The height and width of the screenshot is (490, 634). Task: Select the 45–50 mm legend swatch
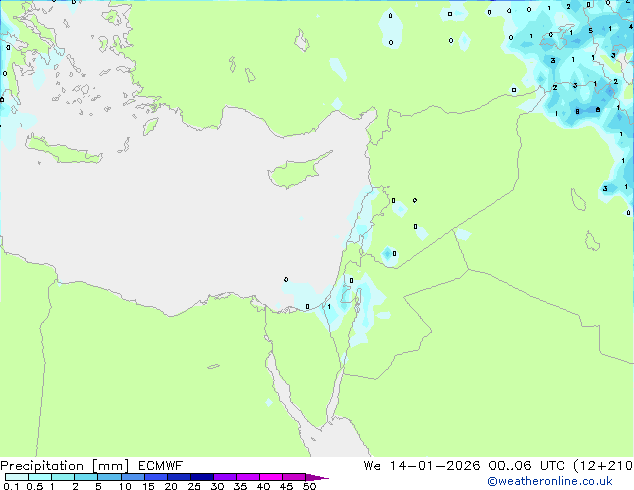294,477
